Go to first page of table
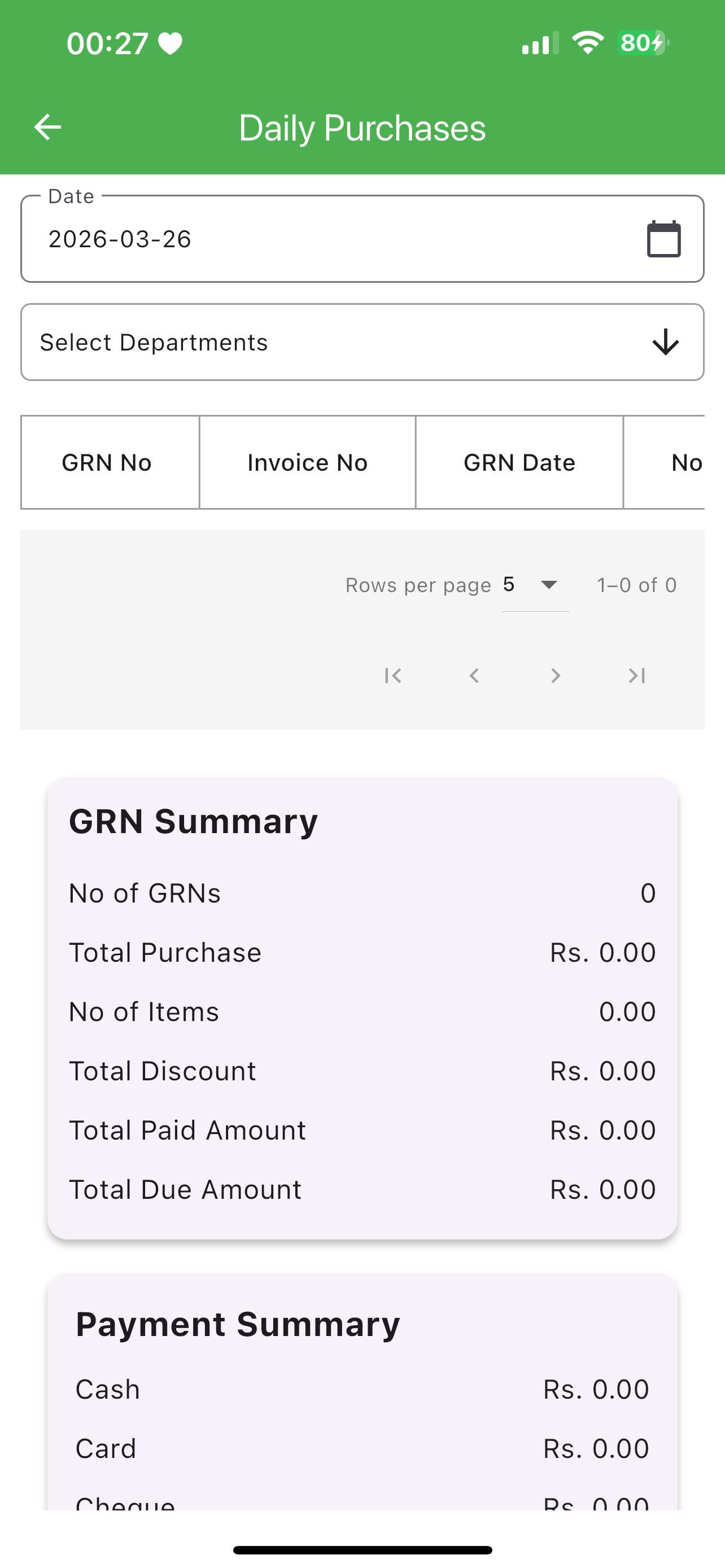The height and width of the screenshot is (1568, 725). tap(393, 676)
